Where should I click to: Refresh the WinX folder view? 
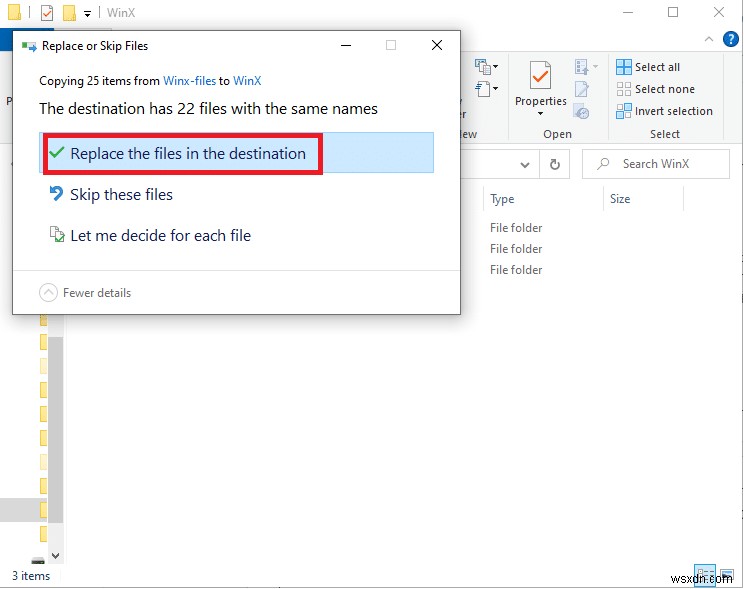click(555, 165)
